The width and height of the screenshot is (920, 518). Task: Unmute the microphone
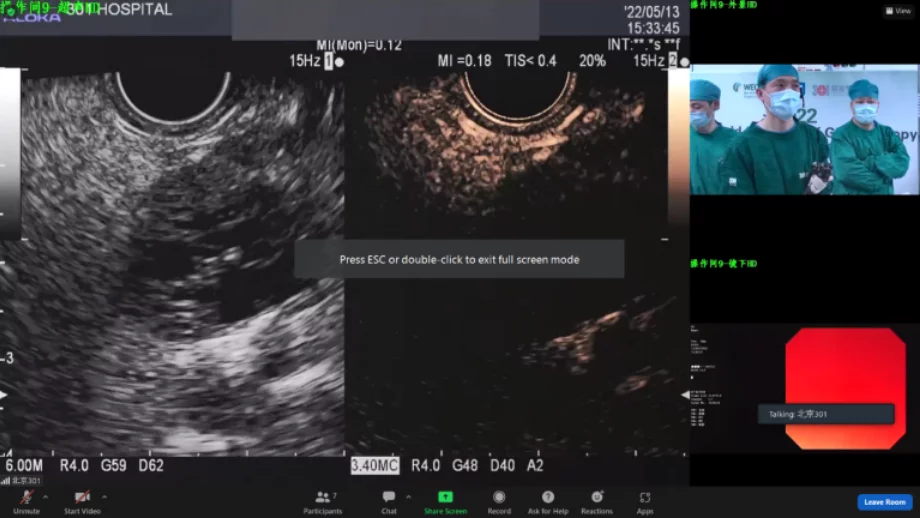pyautogui.click(x=26, y=499)
